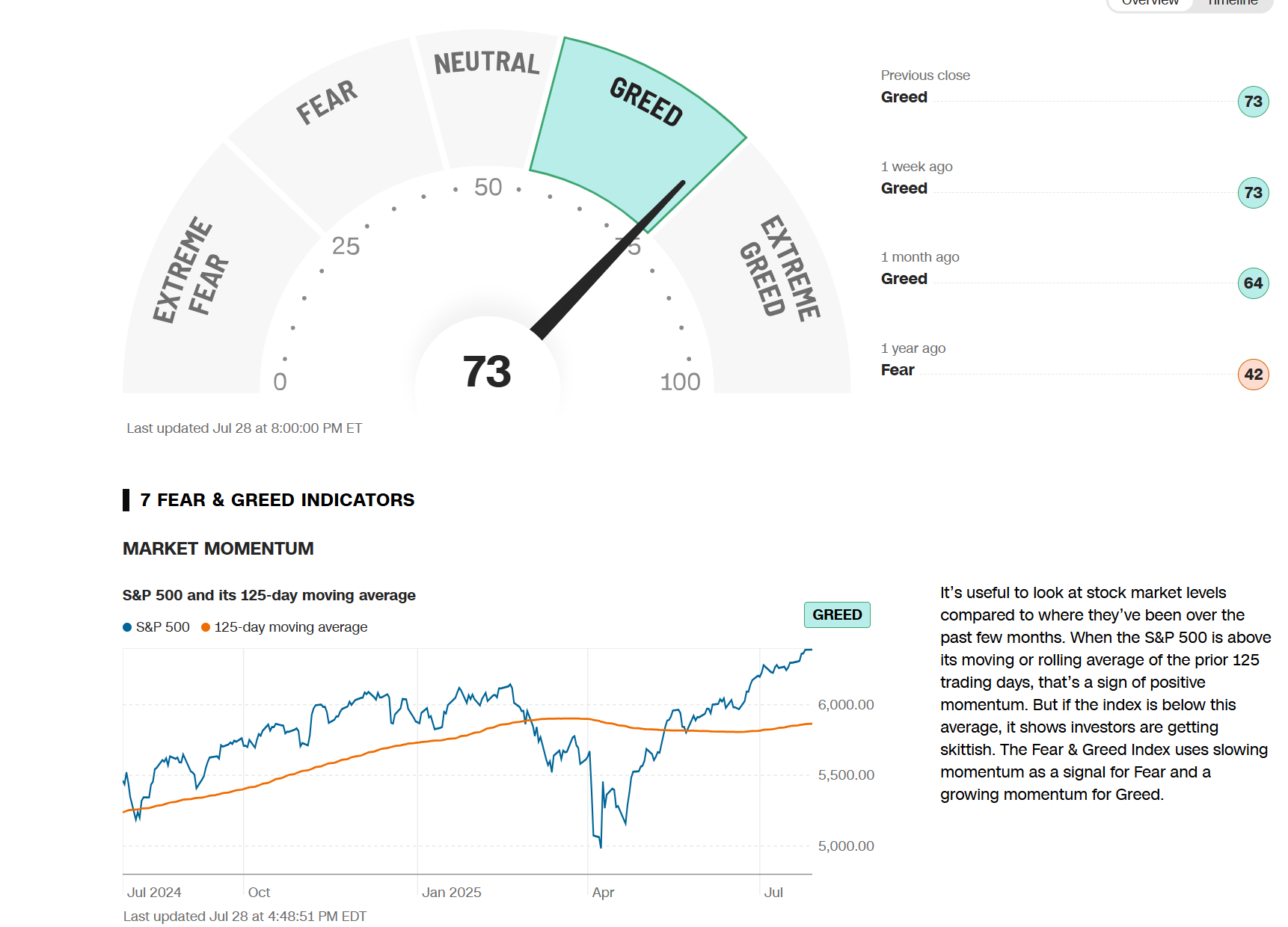Viewport: 1288px width, 927px height.
Task: Click the Market Momentum heading
Action: point(218,549)
